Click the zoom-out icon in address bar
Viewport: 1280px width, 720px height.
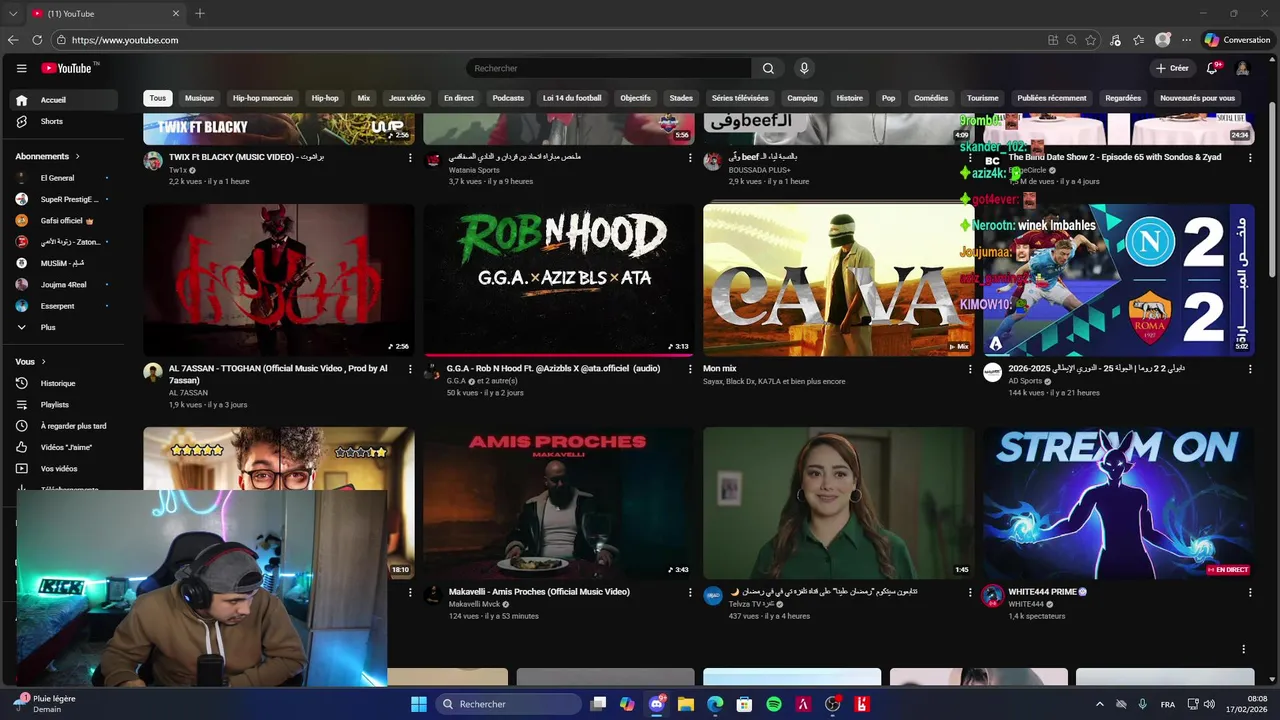click(x=1071, y=40)
